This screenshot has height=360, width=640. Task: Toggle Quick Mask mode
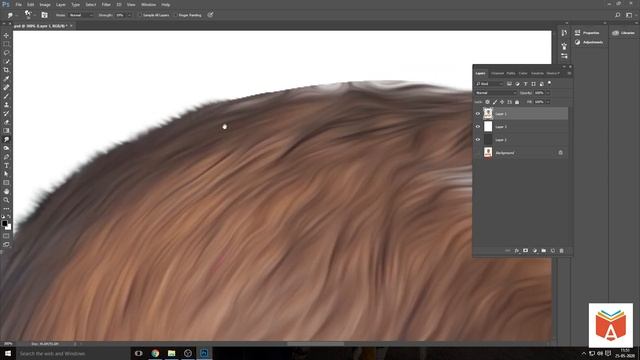coord(6,236)
